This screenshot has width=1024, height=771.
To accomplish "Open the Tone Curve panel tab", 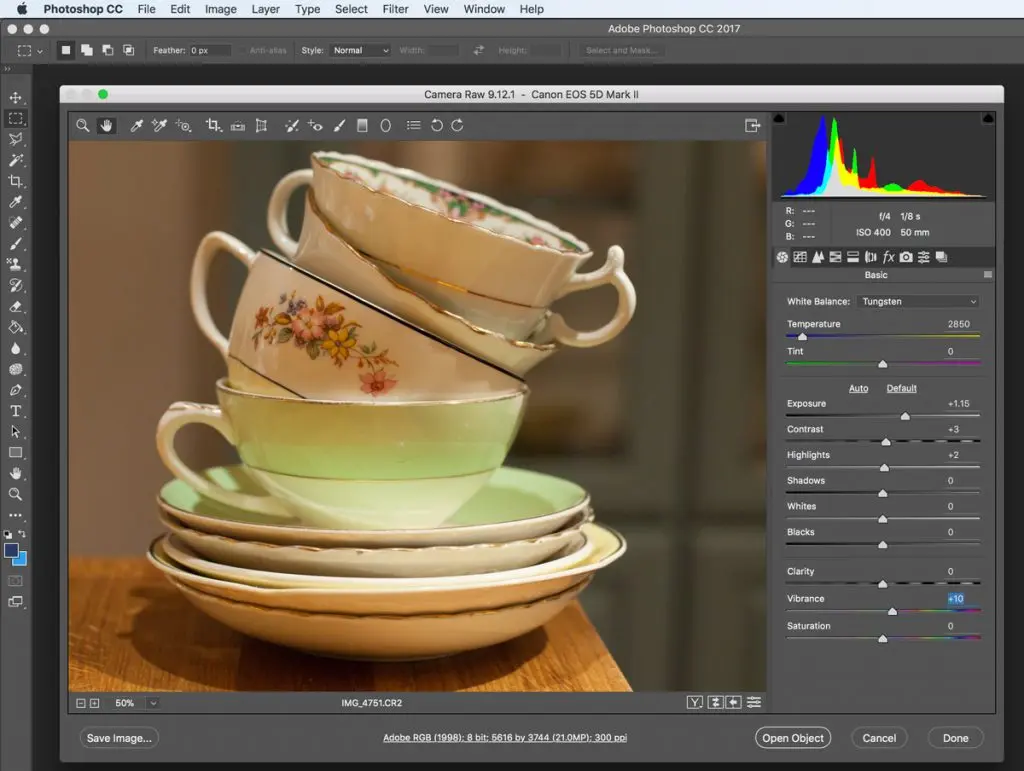I will tap(800, 257).
